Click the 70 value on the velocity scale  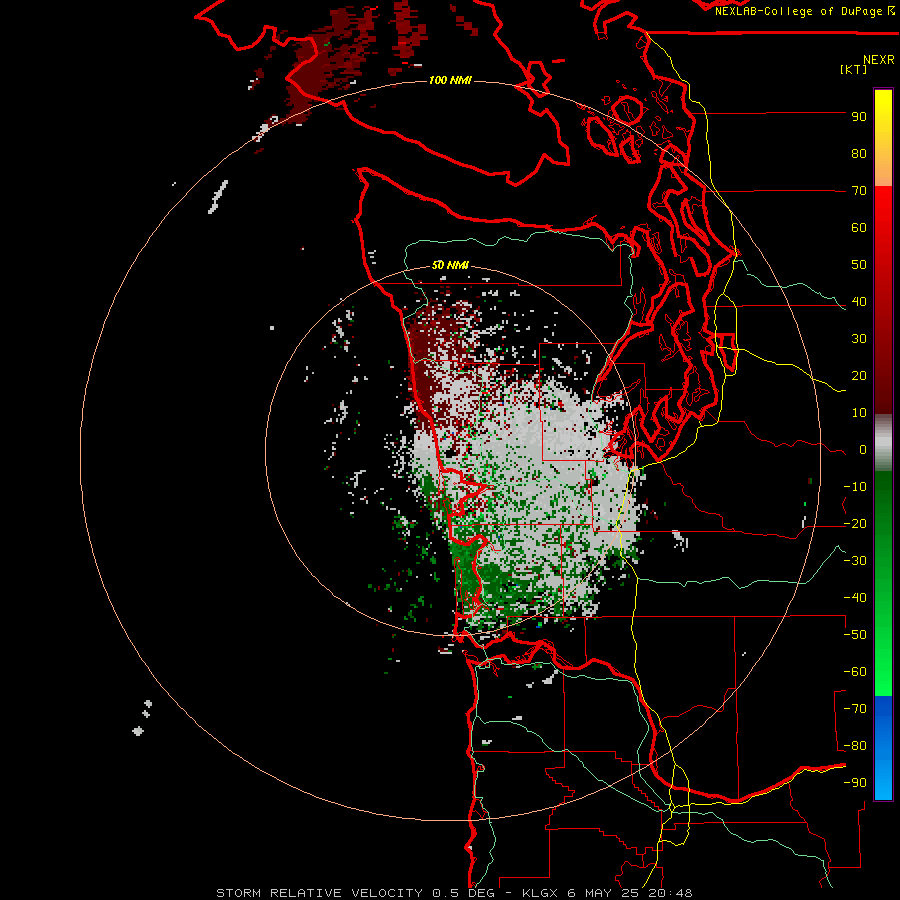click(x=859, y=191)
